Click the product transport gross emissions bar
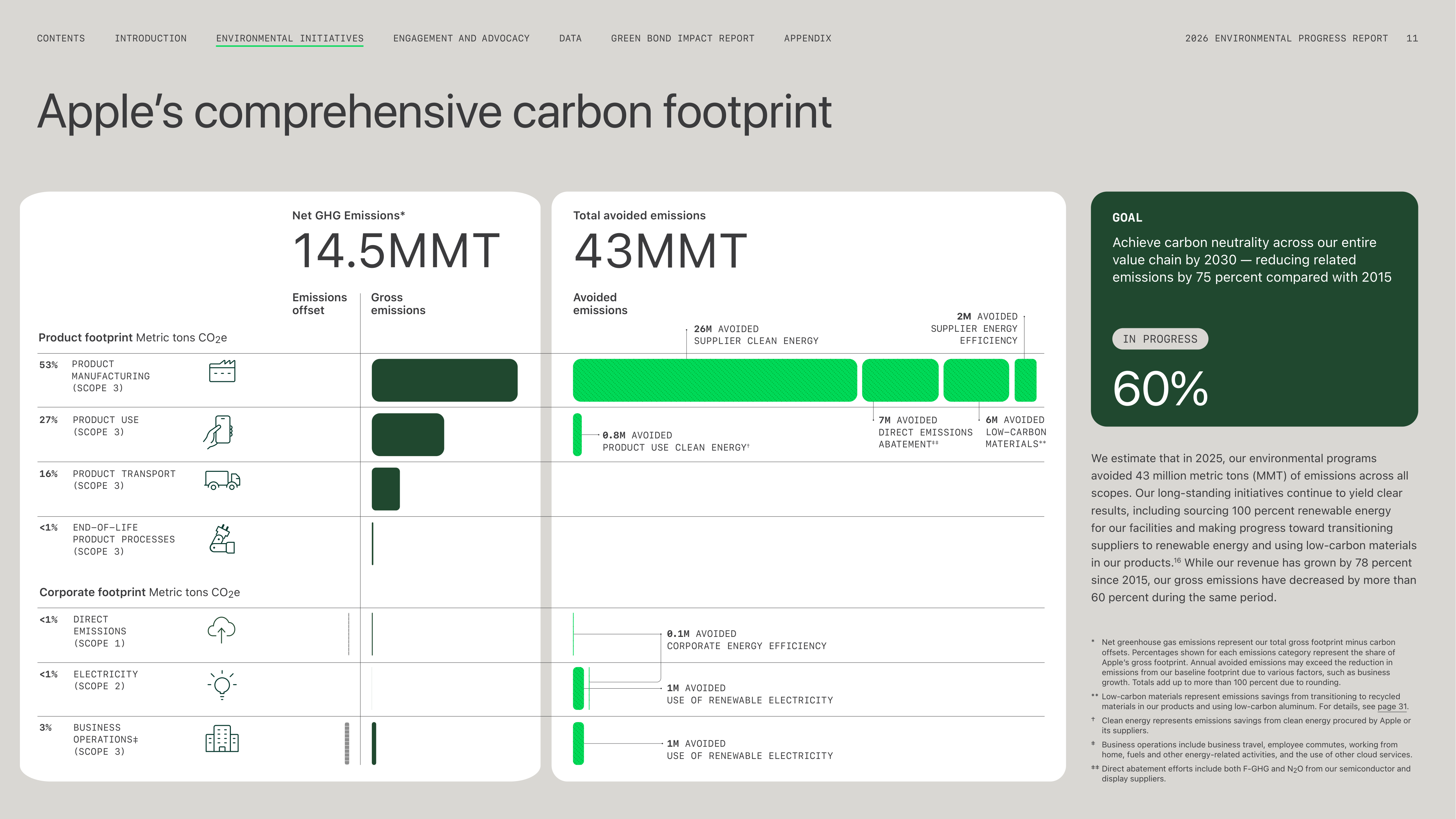Viewport: 1456px width, 819px height. [385, 489]
